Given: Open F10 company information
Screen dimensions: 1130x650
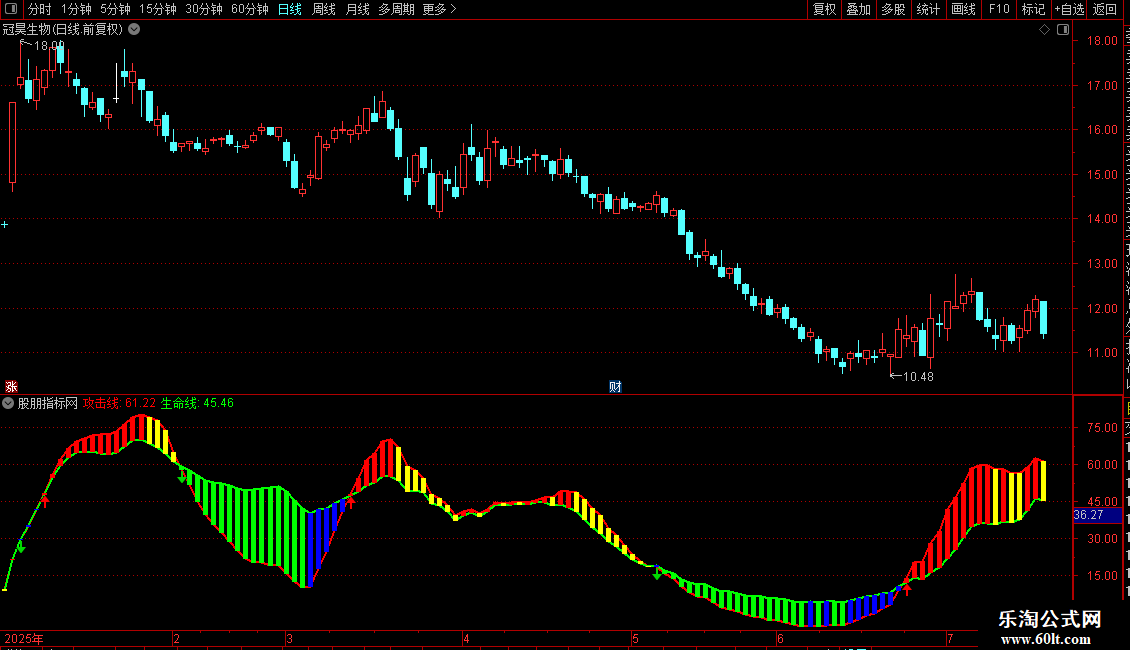Looking at the screenshot, I should pyautogui.click(x=999, y=9).
